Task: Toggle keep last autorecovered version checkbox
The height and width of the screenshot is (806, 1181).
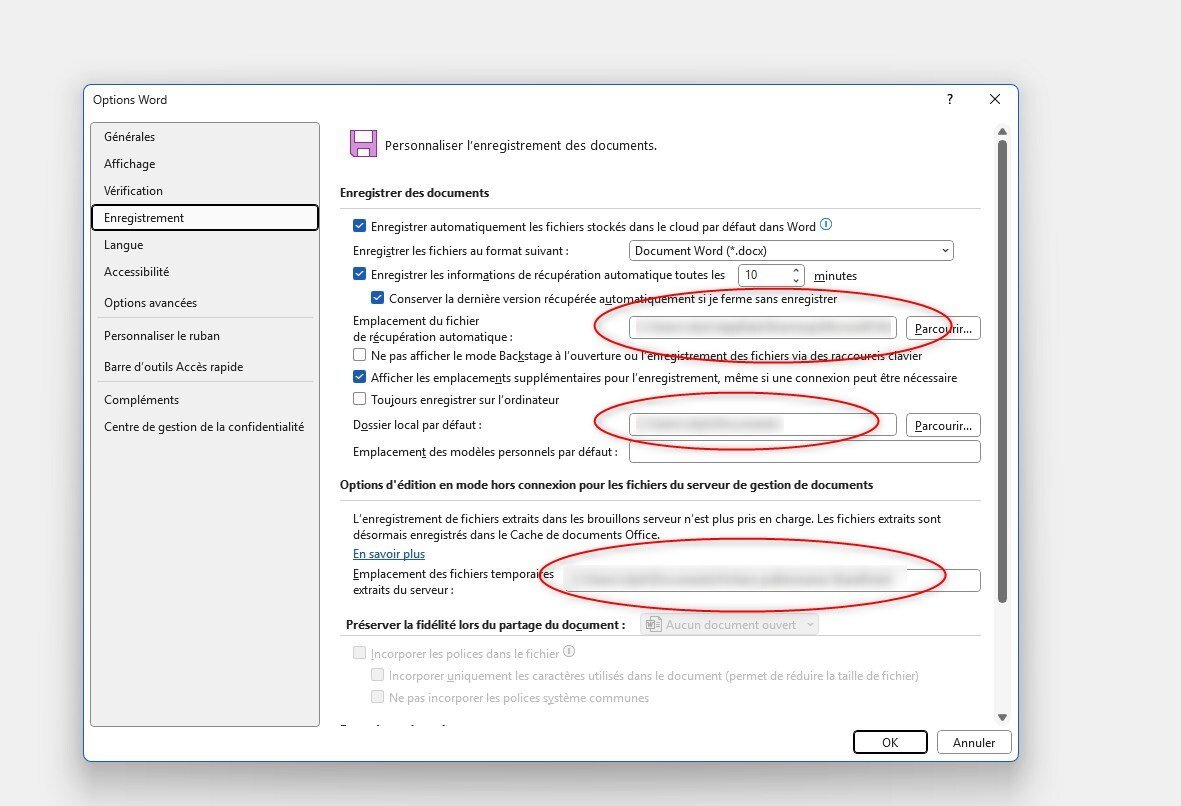Action: coord(377,298)
